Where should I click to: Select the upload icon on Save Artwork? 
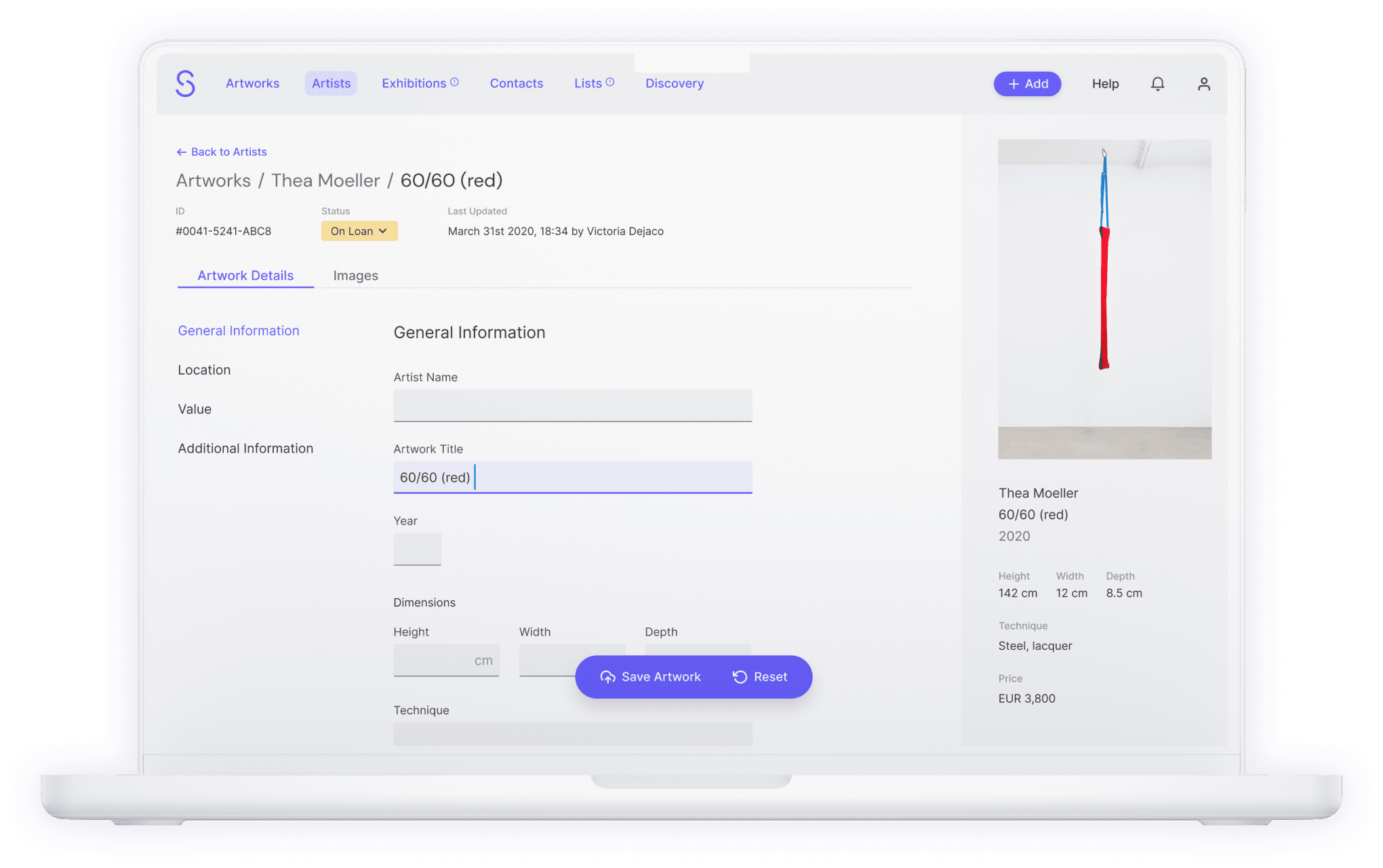click(x=608, y=676)
